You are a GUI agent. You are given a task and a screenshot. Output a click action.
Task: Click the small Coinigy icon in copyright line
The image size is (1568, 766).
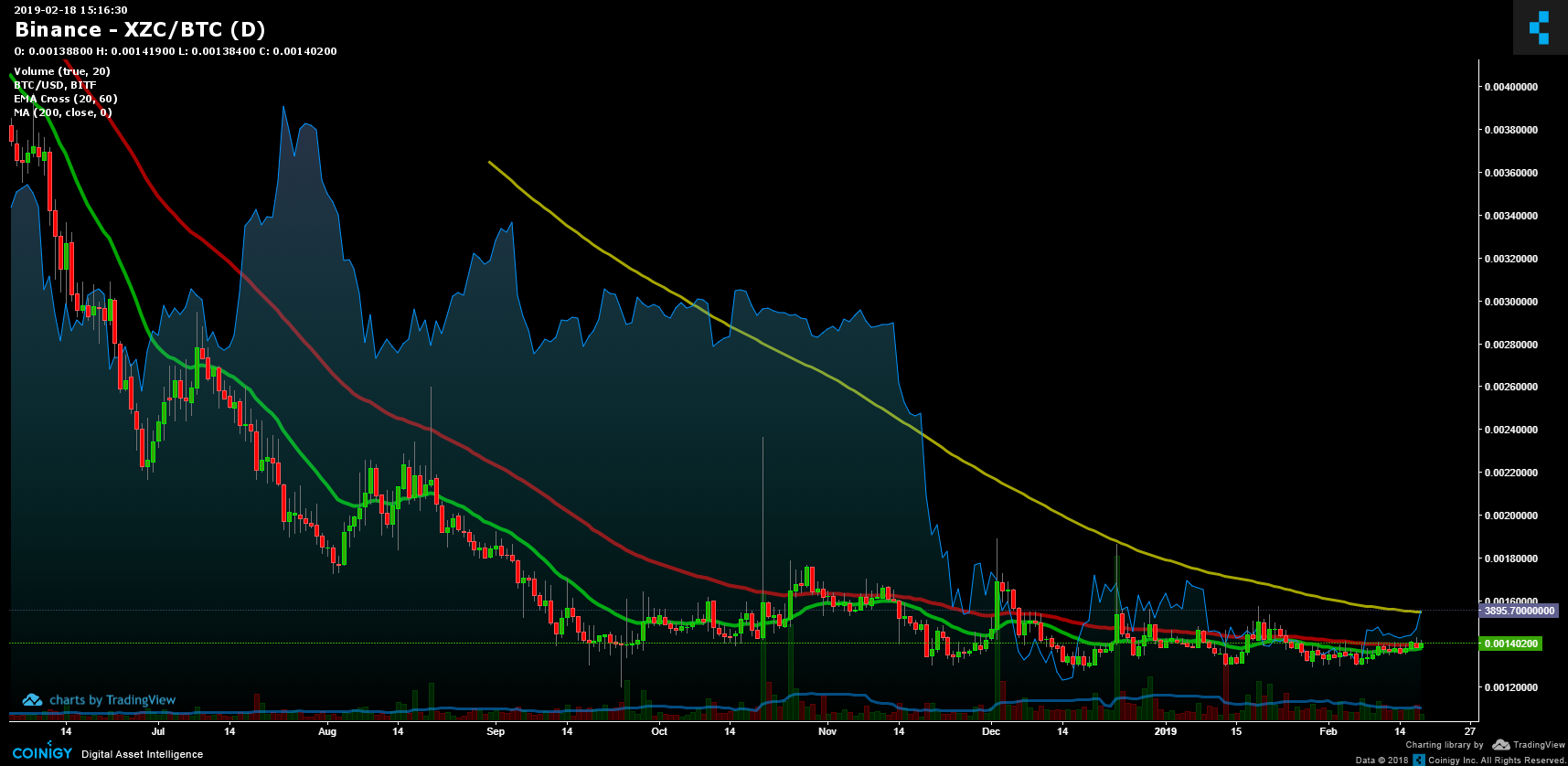[1419, 760]
